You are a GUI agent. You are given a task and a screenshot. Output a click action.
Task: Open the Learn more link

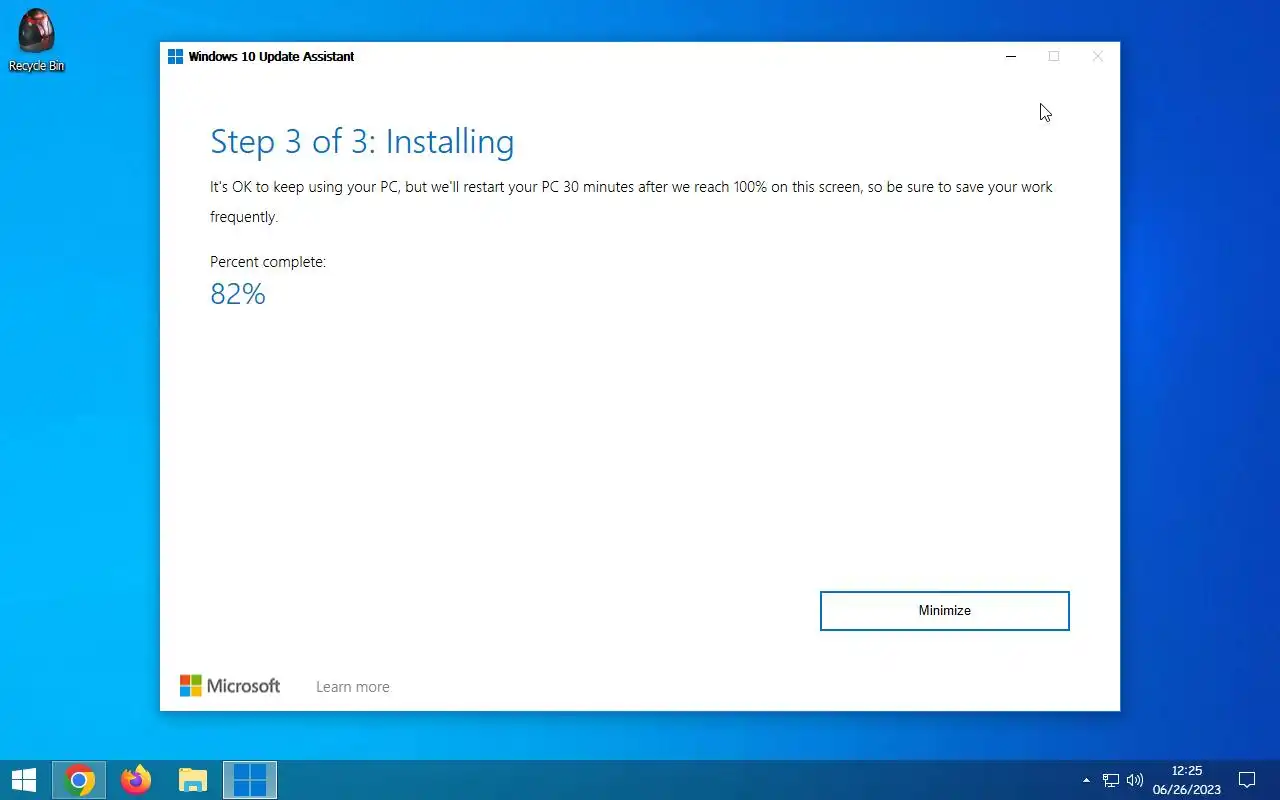coord(353,687)
